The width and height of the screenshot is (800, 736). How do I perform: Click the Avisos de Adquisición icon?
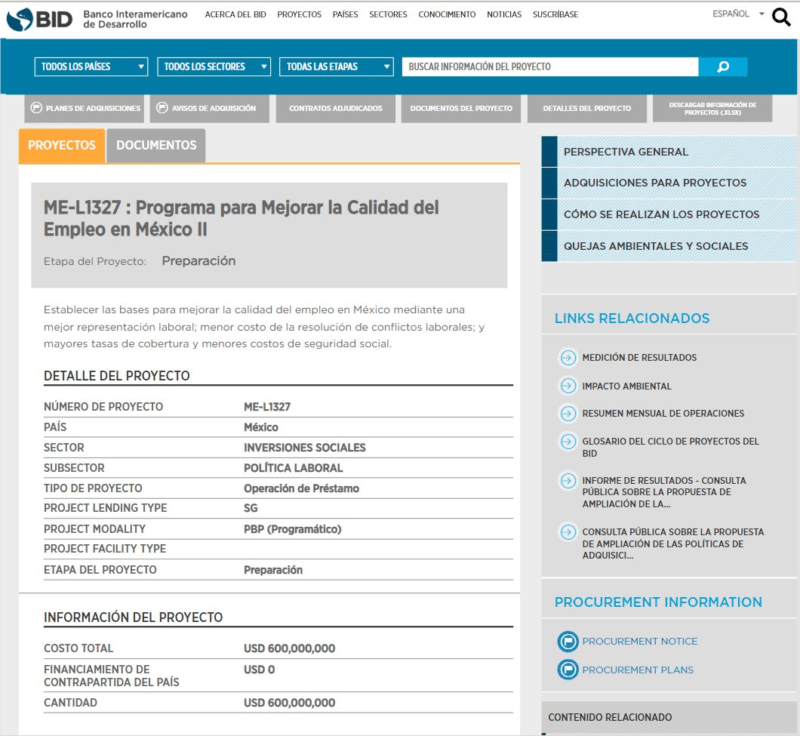coord(163,108)
